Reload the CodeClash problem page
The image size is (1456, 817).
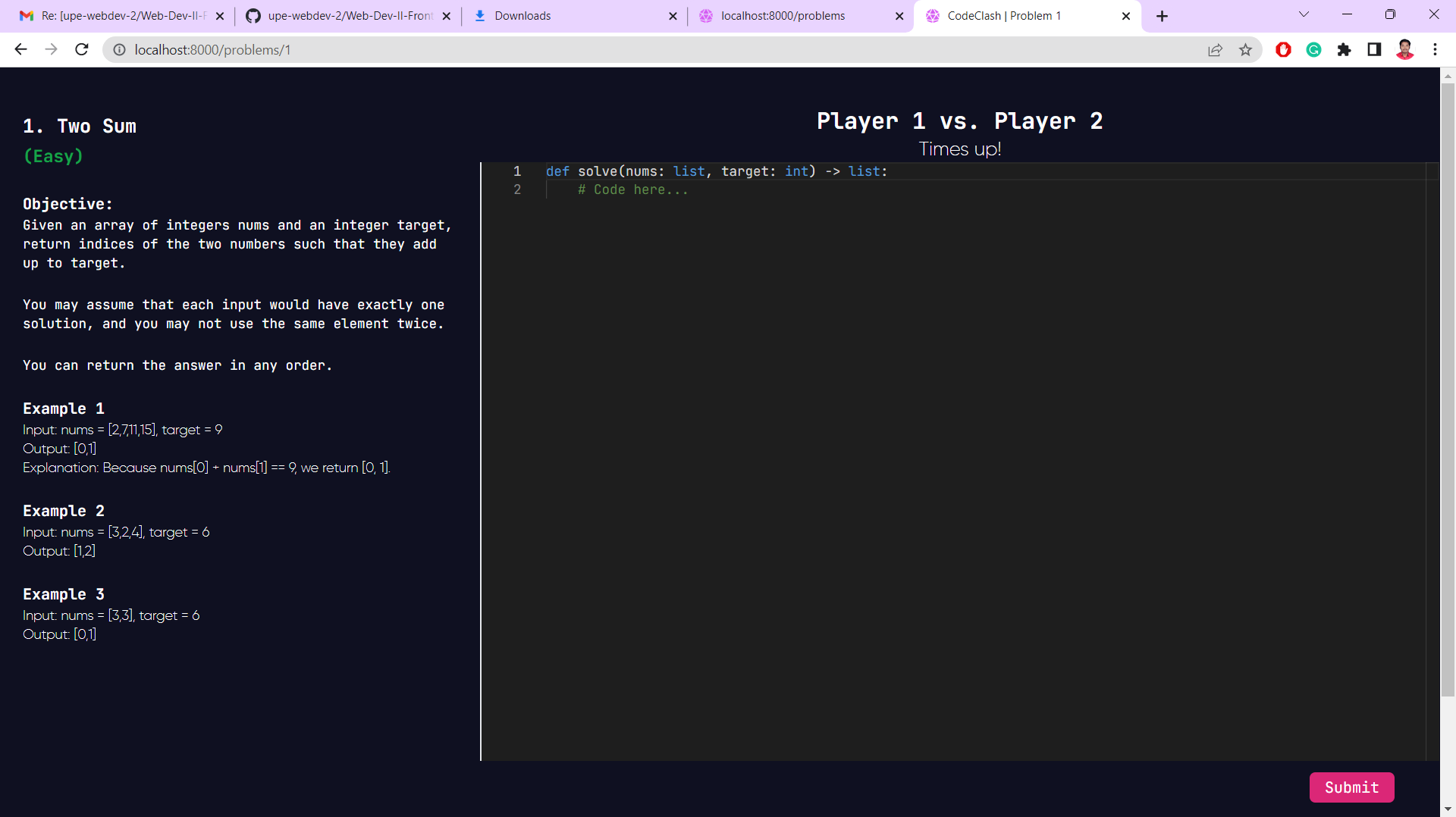[81, 49]
